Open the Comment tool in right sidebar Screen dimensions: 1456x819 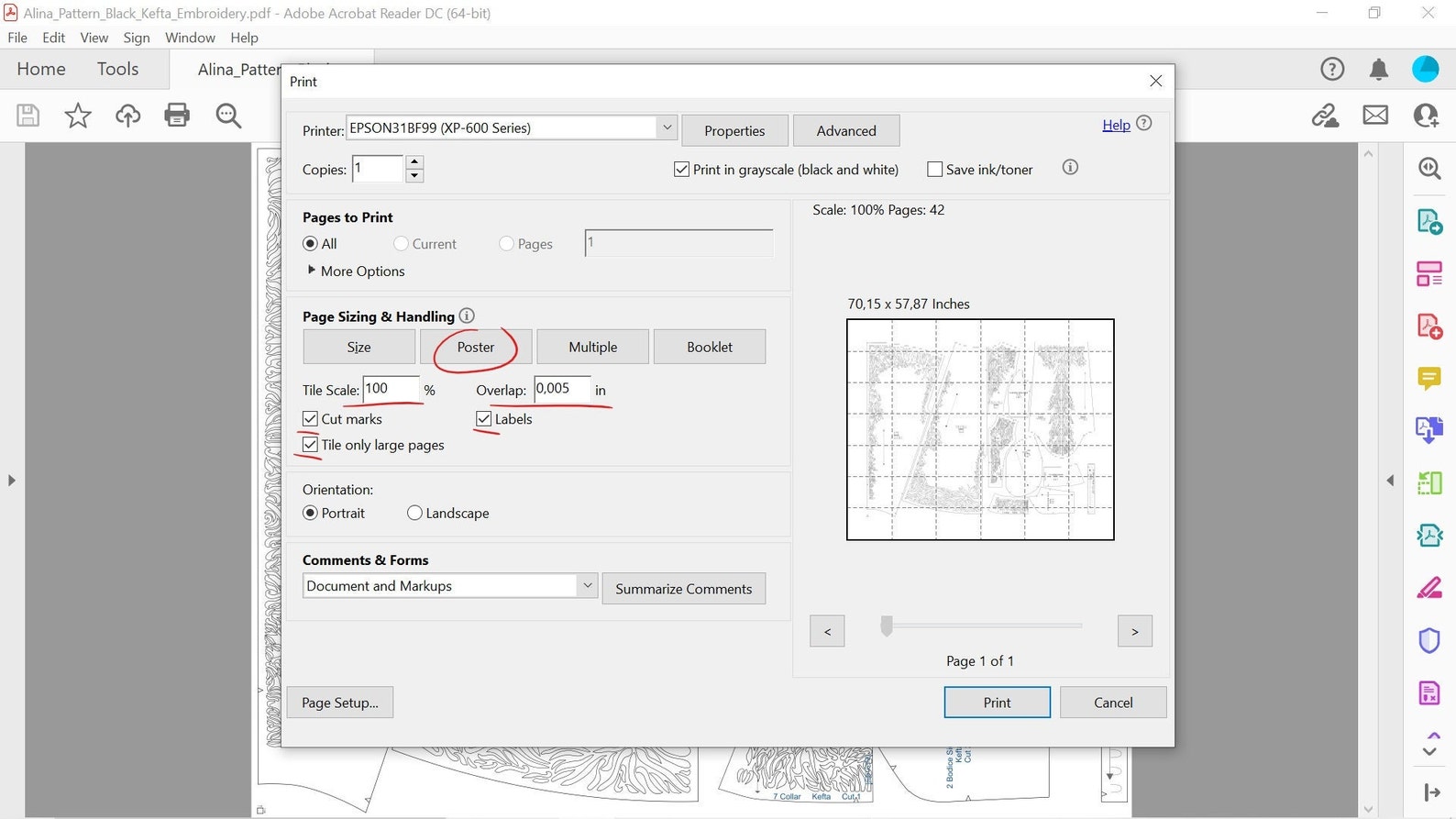1429,378
